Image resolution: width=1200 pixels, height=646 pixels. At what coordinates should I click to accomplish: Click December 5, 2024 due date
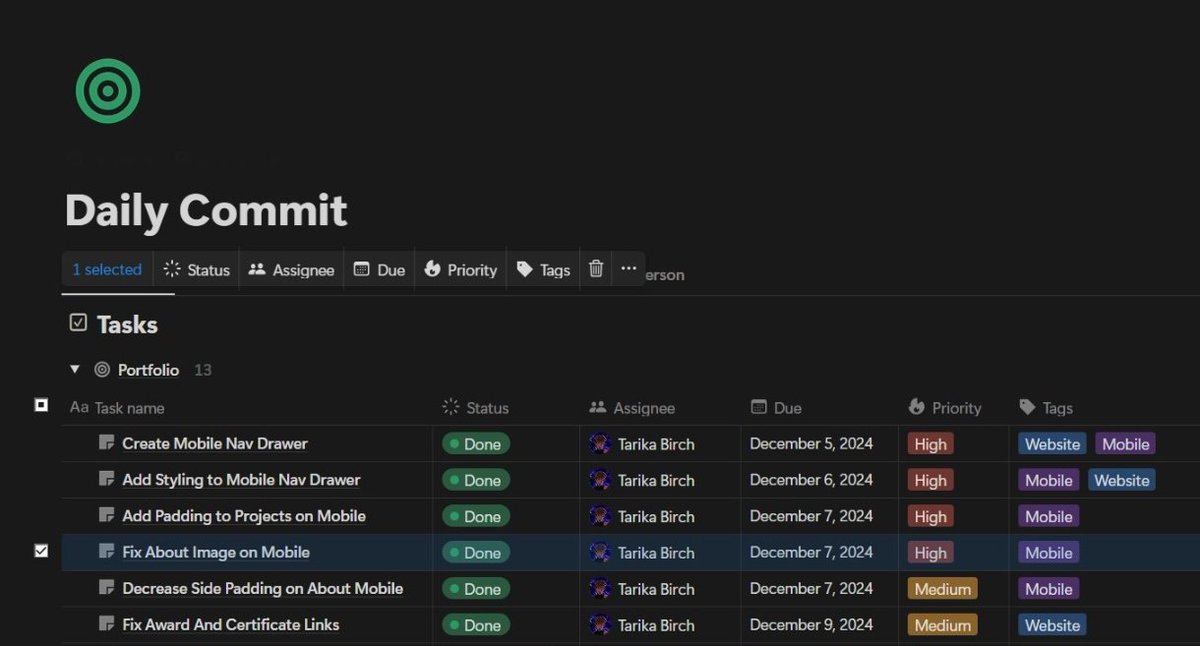click(811, 443)
